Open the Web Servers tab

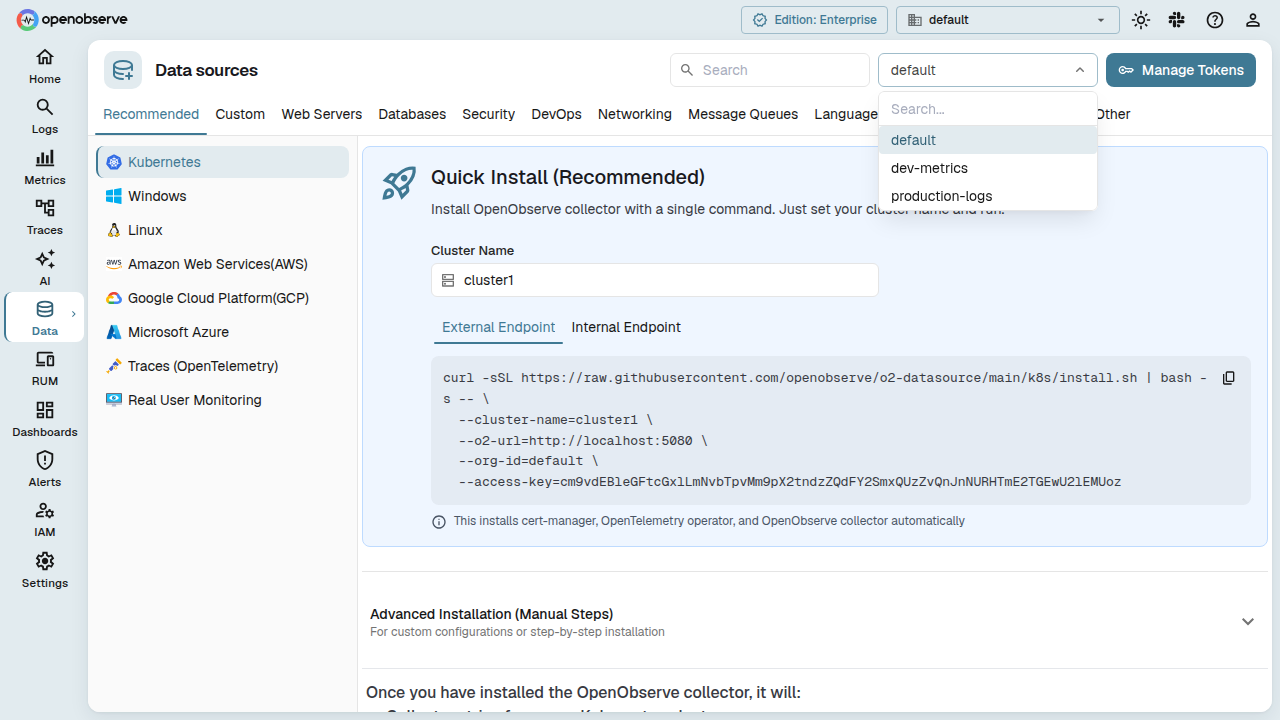point(322,114)
